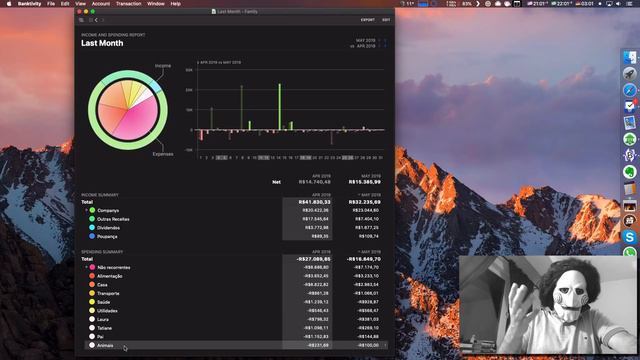Step the APR 2019 comparison period selector
The image size is (640, 360).
[382, 46]
